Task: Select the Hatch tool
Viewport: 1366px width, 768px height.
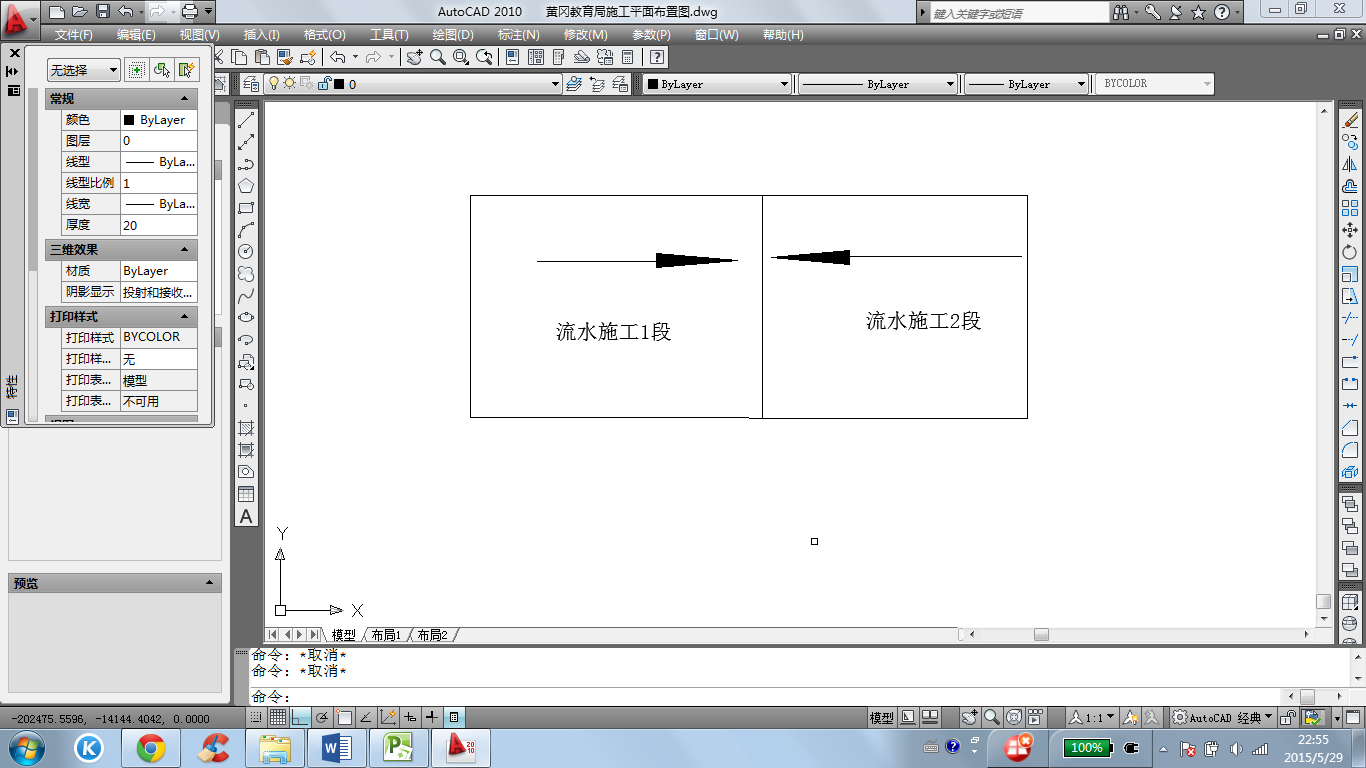Action: point(246,428)
